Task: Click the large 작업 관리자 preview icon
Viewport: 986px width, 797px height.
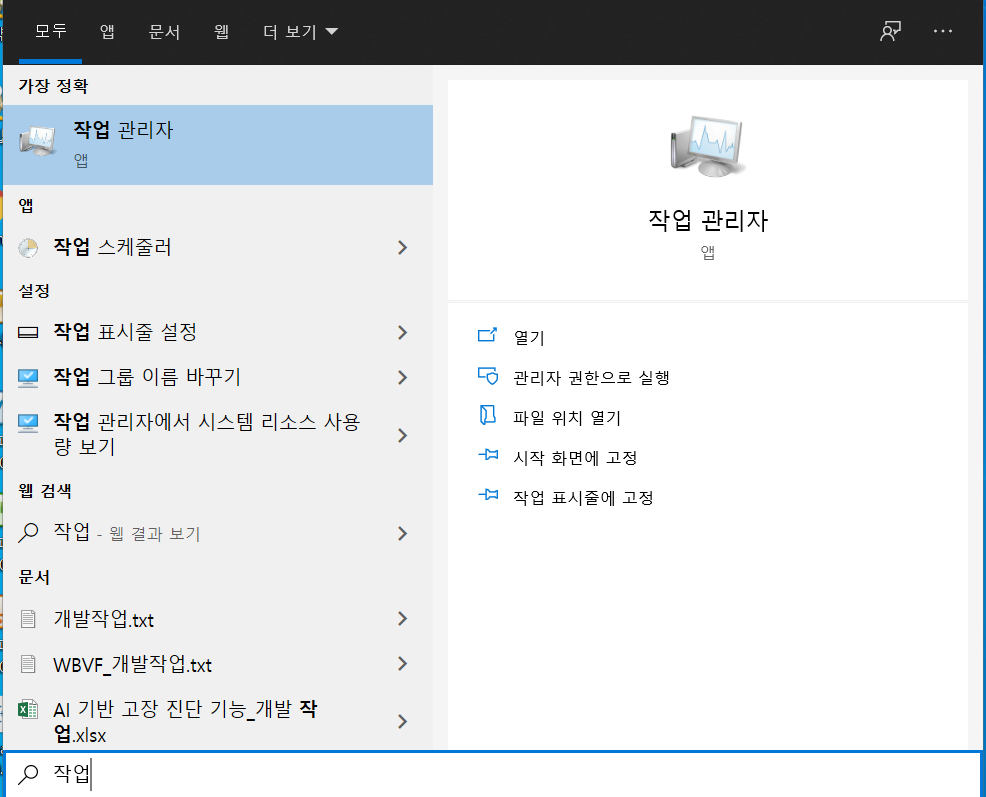Action: [708, 146]
